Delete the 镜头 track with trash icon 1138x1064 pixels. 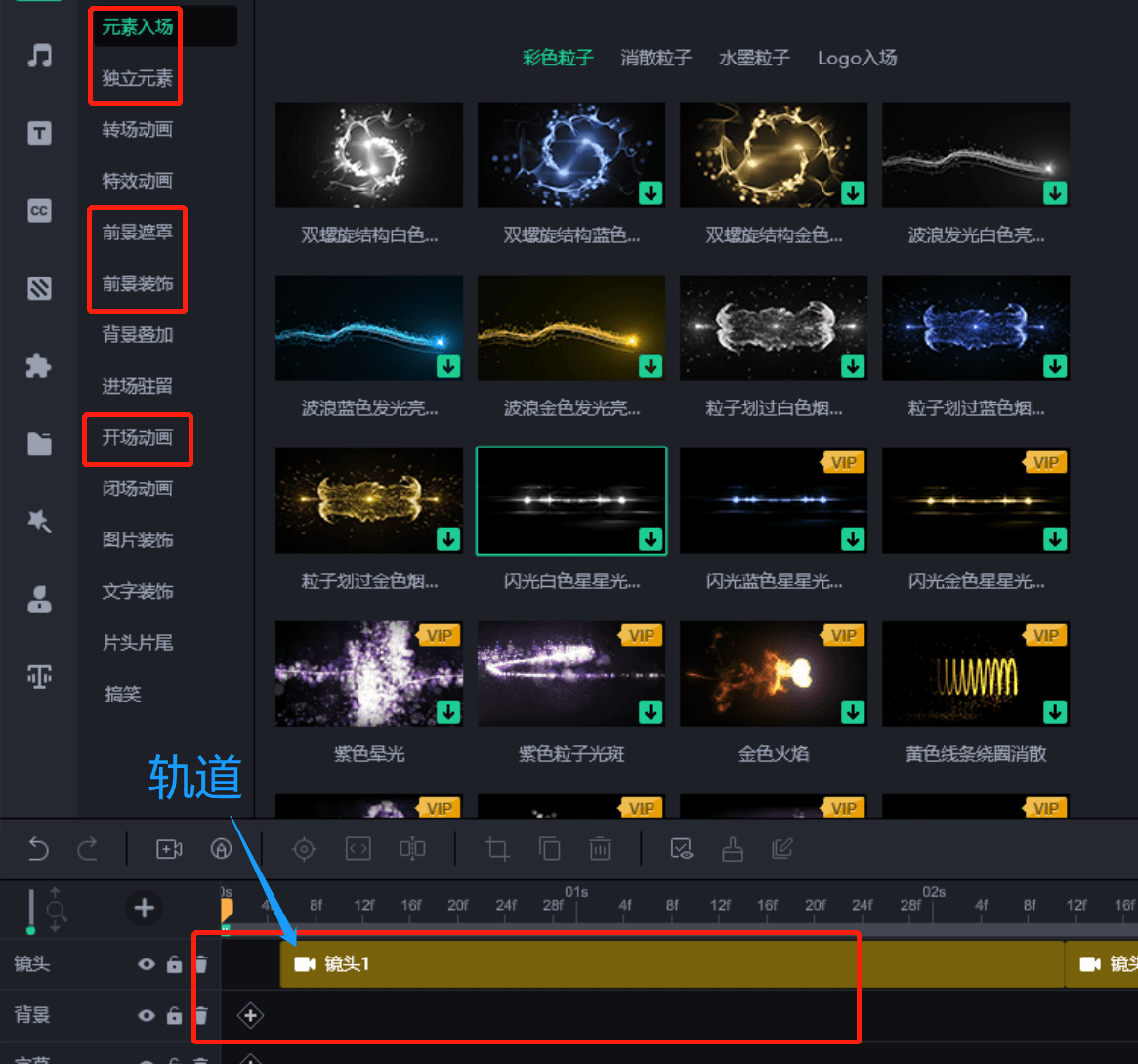point(202,963)
